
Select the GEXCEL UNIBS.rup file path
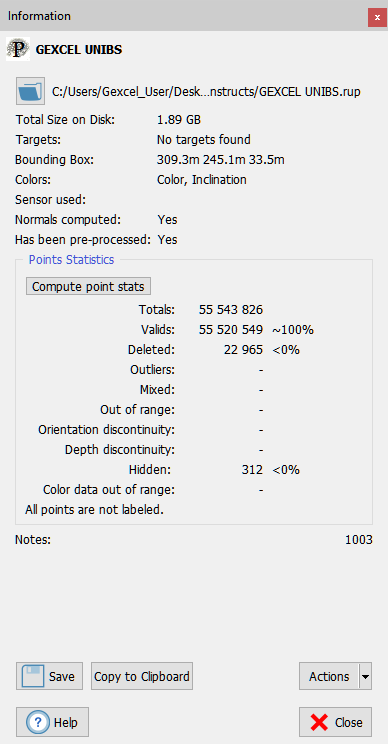pyautogui.click(x=206, y=92)
